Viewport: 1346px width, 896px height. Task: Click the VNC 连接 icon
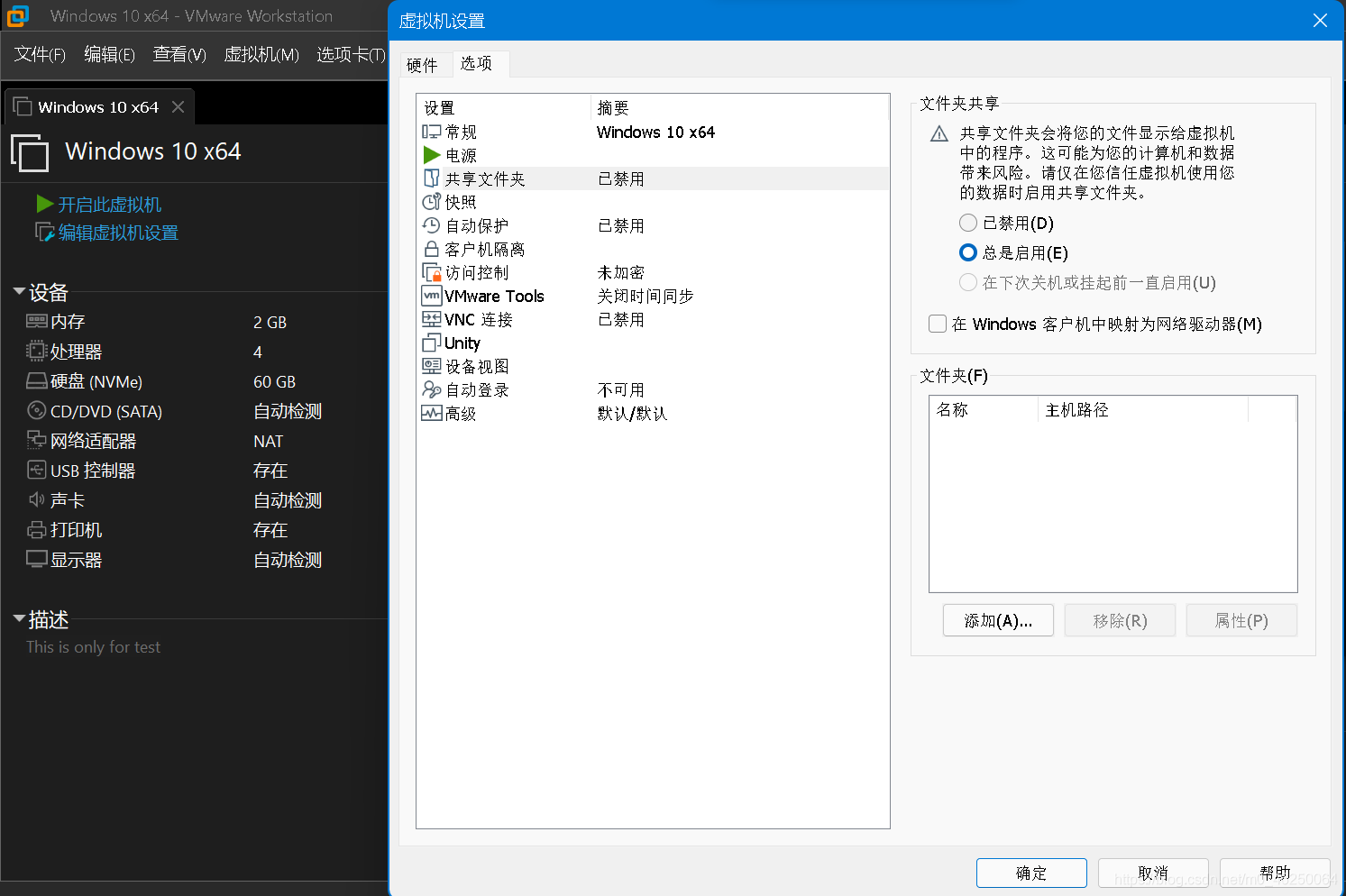tap(432, 319)
